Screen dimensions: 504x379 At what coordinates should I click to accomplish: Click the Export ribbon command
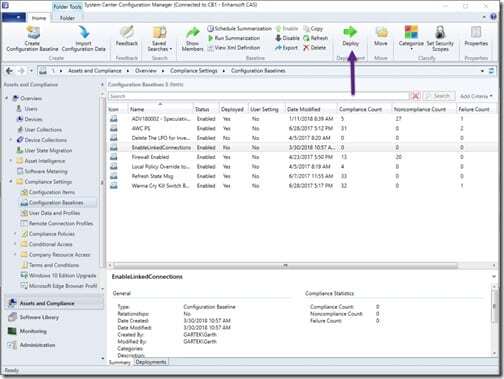[x=286, y=48]
